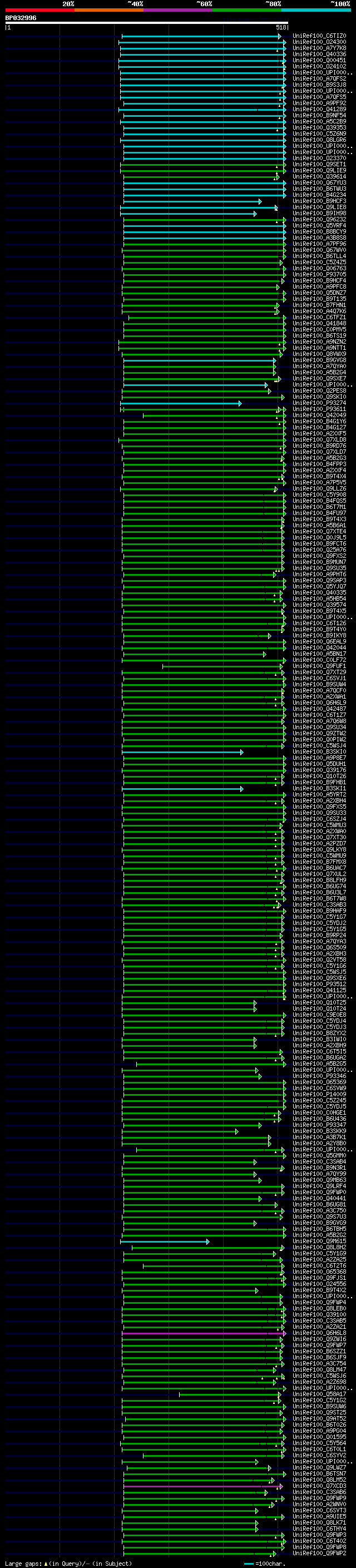Select the UniRef100_A5C2B9 label
Image resolution: width=356 pixels, height=1568 pixels.
319,122
